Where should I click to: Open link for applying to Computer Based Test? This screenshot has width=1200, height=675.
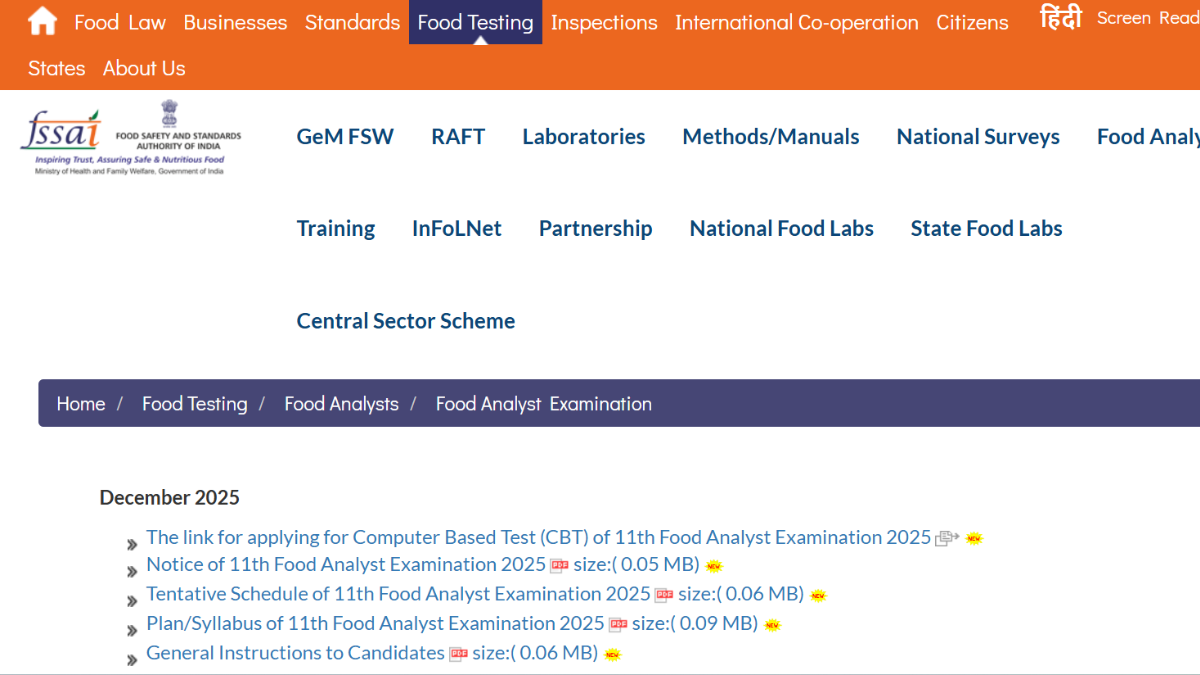point(538,537)
